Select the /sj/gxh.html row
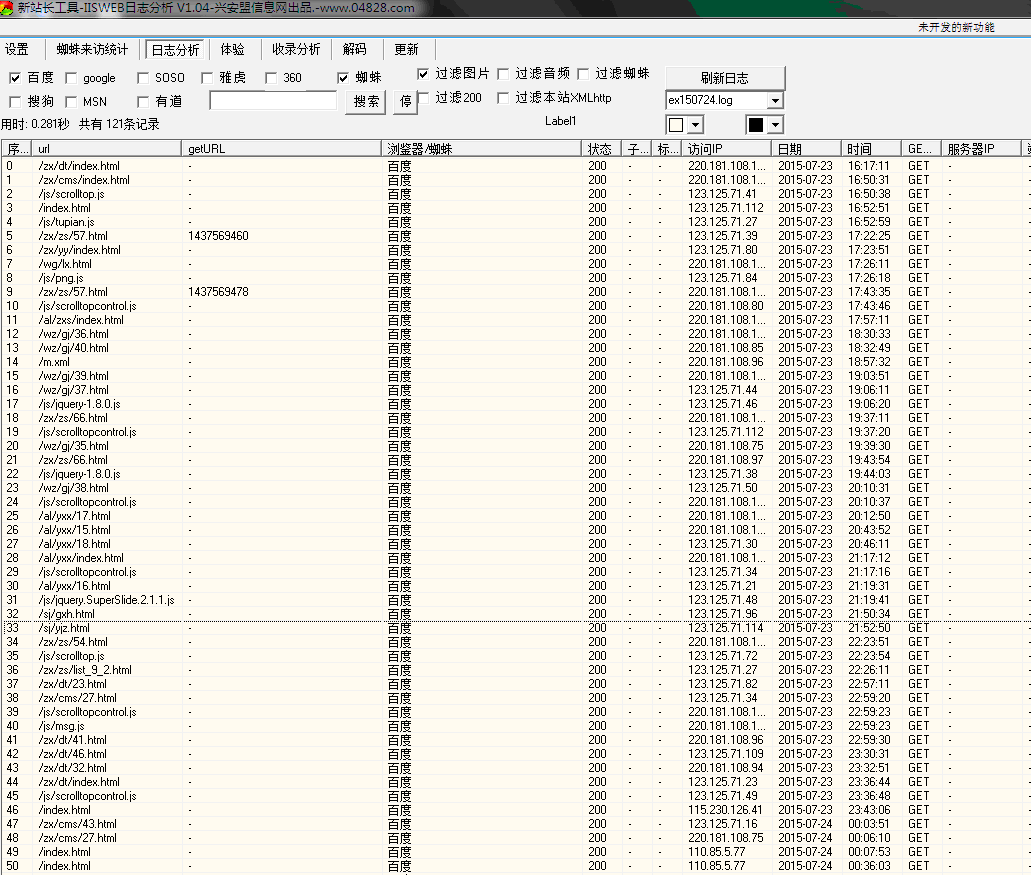 (516, 614)
